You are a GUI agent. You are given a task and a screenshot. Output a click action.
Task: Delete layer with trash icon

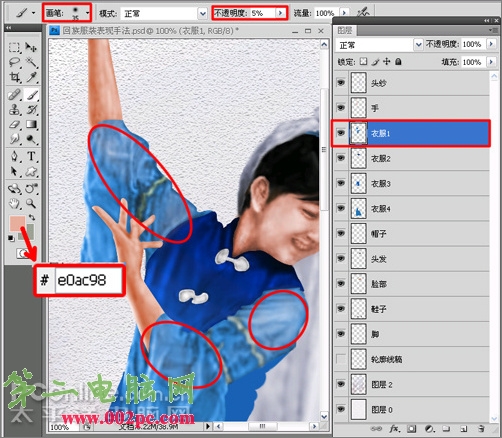[x=481, y=429]
